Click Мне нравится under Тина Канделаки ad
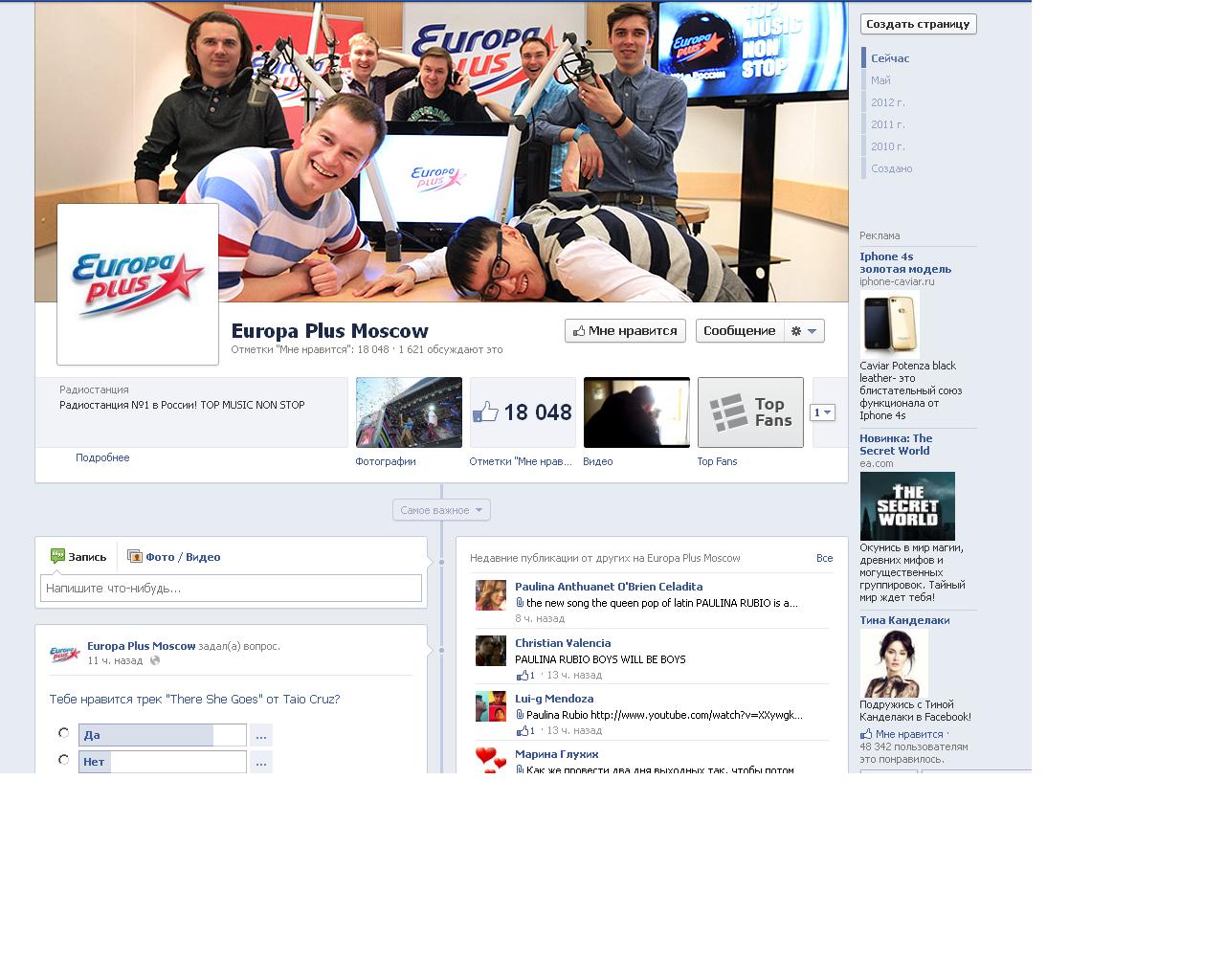The width and height of the screenshot is (1225, 980). click(909, 734)
